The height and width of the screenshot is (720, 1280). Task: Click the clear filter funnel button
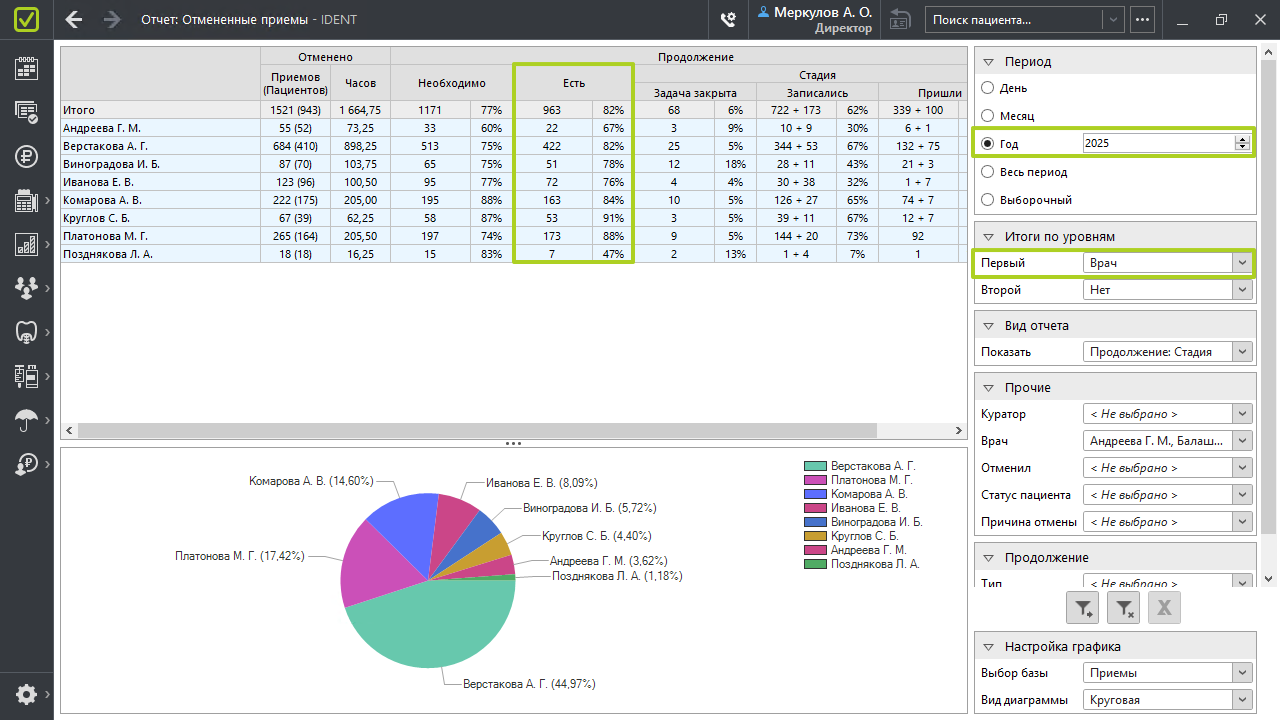click(1124, 607)
